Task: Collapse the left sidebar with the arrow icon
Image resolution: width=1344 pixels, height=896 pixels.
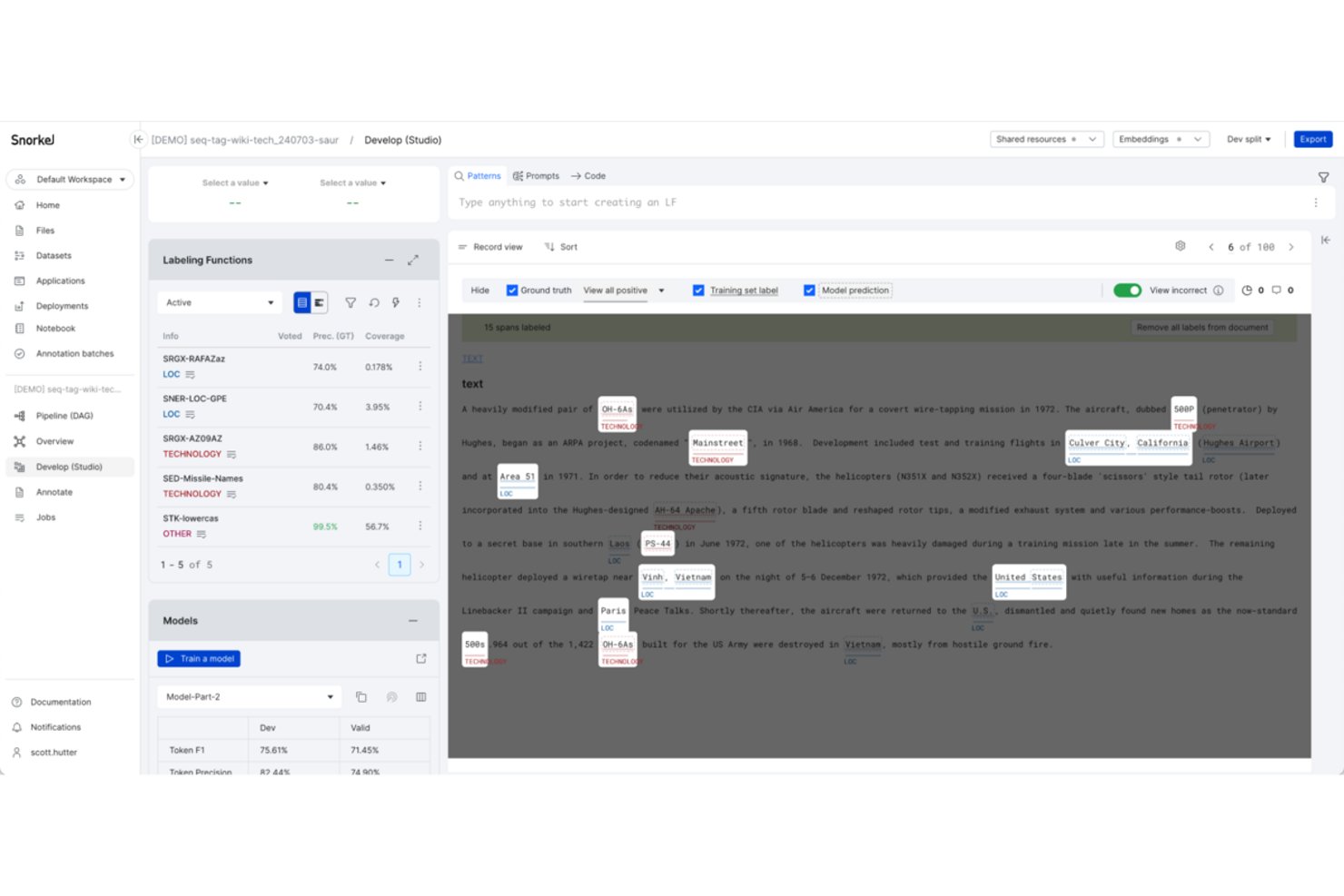Action: pos(138,140)
